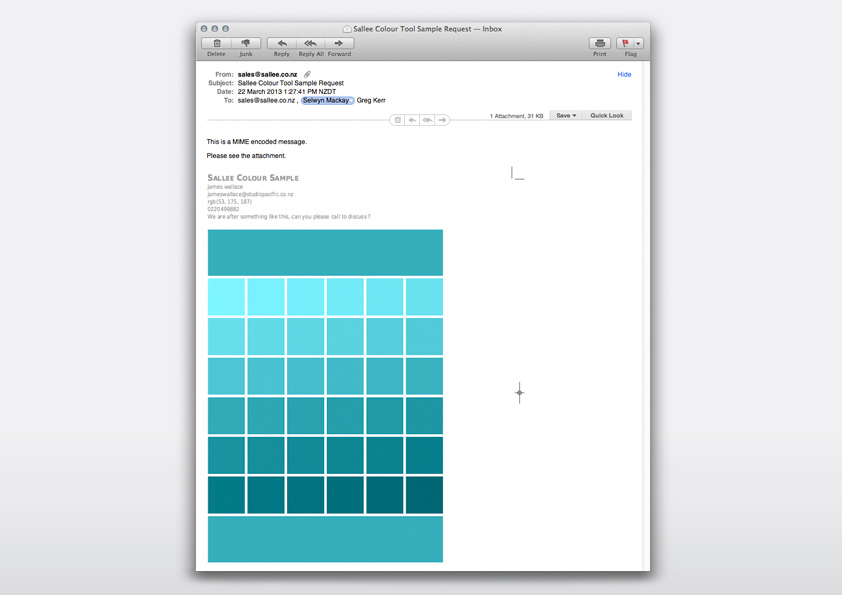The width and height of the screenshot is (842, 595).
Task: Flag this message with red flag
Action: click(x=625, y=43)
